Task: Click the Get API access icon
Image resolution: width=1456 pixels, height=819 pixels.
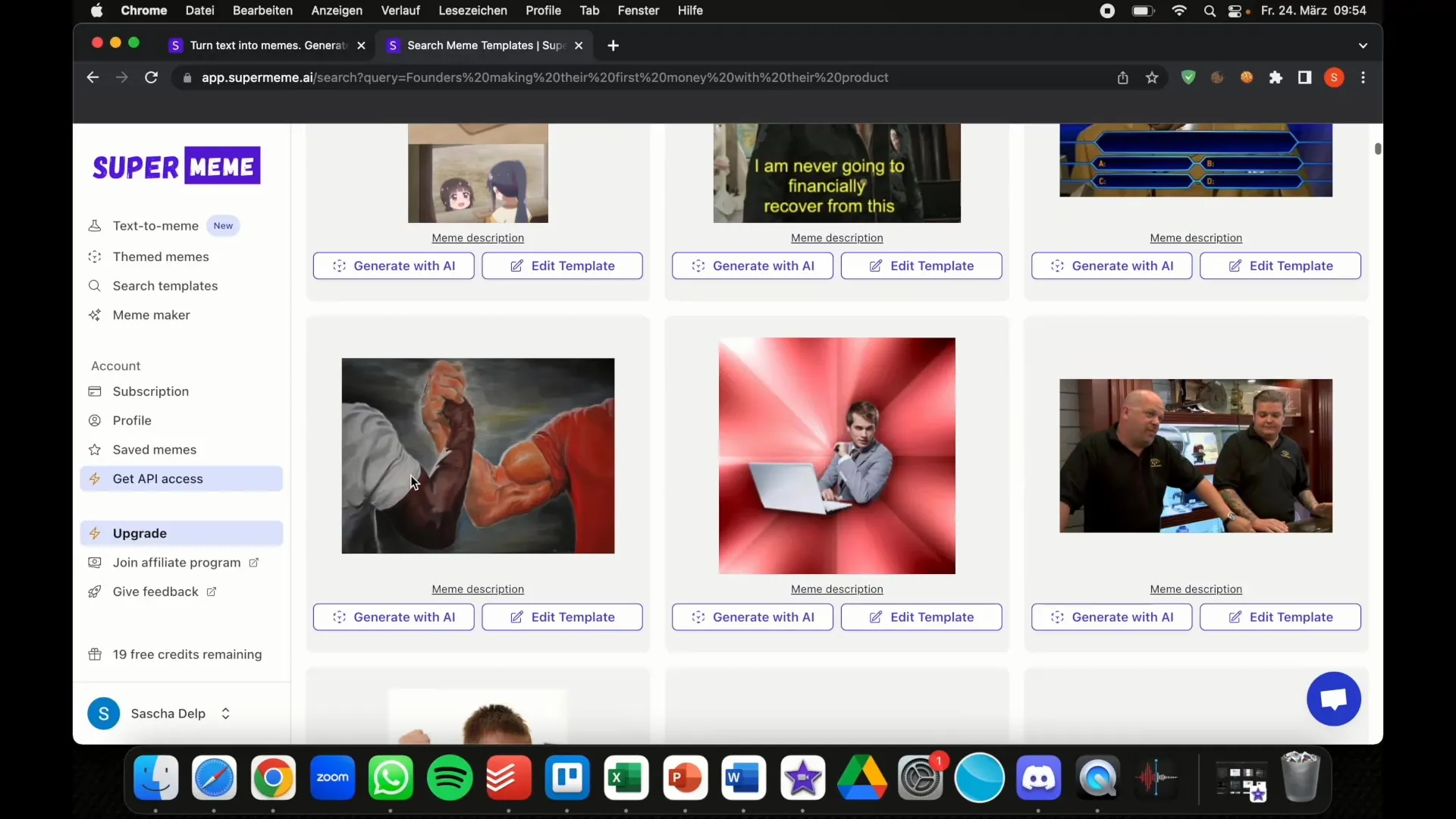Action: (95, 478)
